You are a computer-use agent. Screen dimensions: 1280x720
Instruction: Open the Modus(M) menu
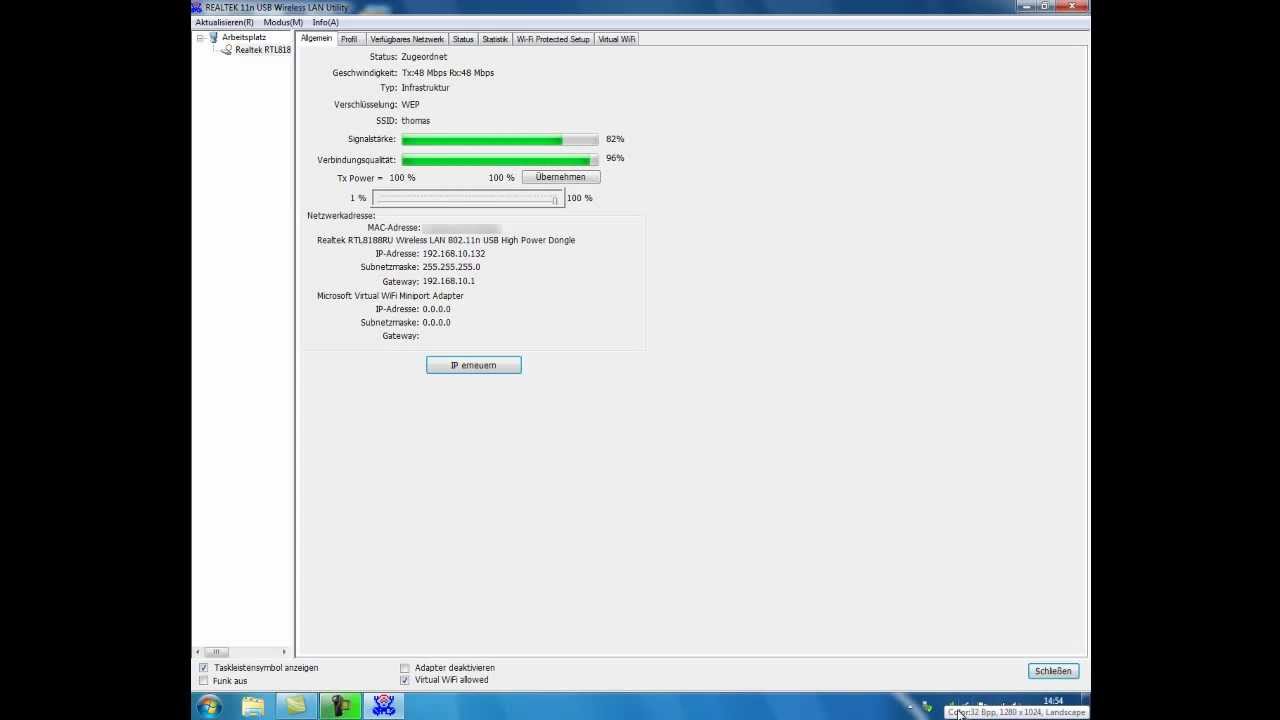click(x=283, y=22)
